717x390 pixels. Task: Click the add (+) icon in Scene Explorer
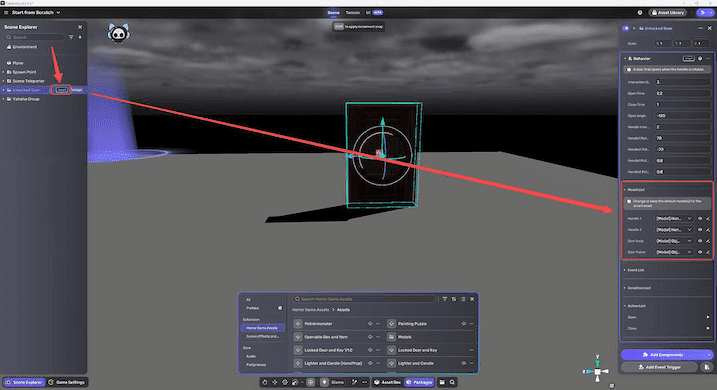[80, 37]
